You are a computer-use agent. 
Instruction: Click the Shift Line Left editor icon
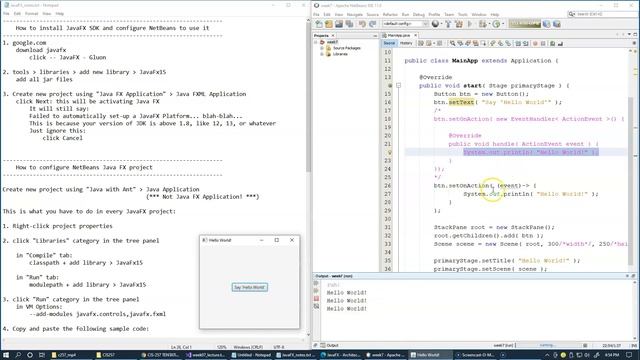coord(518,43)
